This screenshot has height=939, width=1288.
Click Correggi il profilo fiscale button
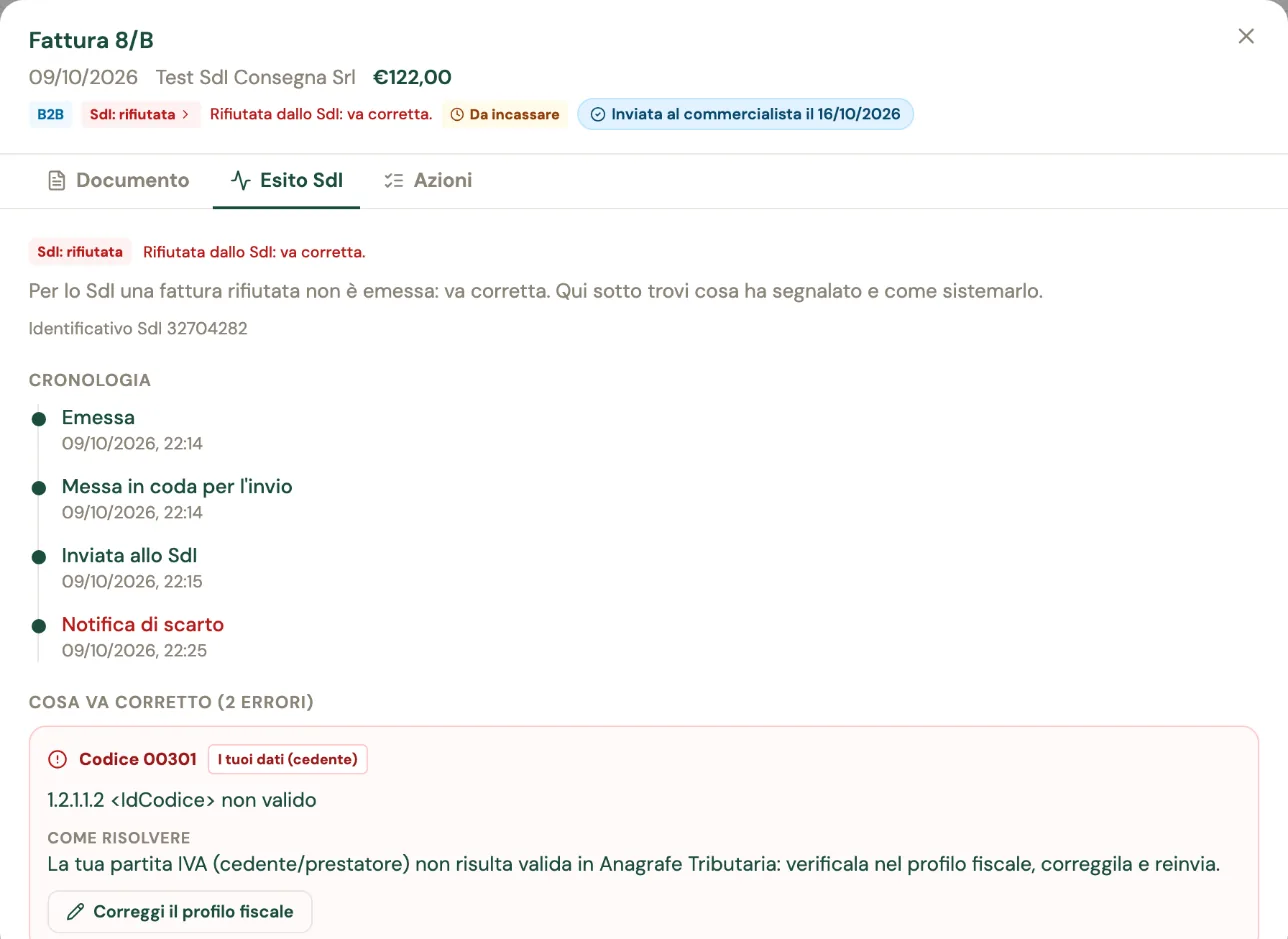(180, 912)
